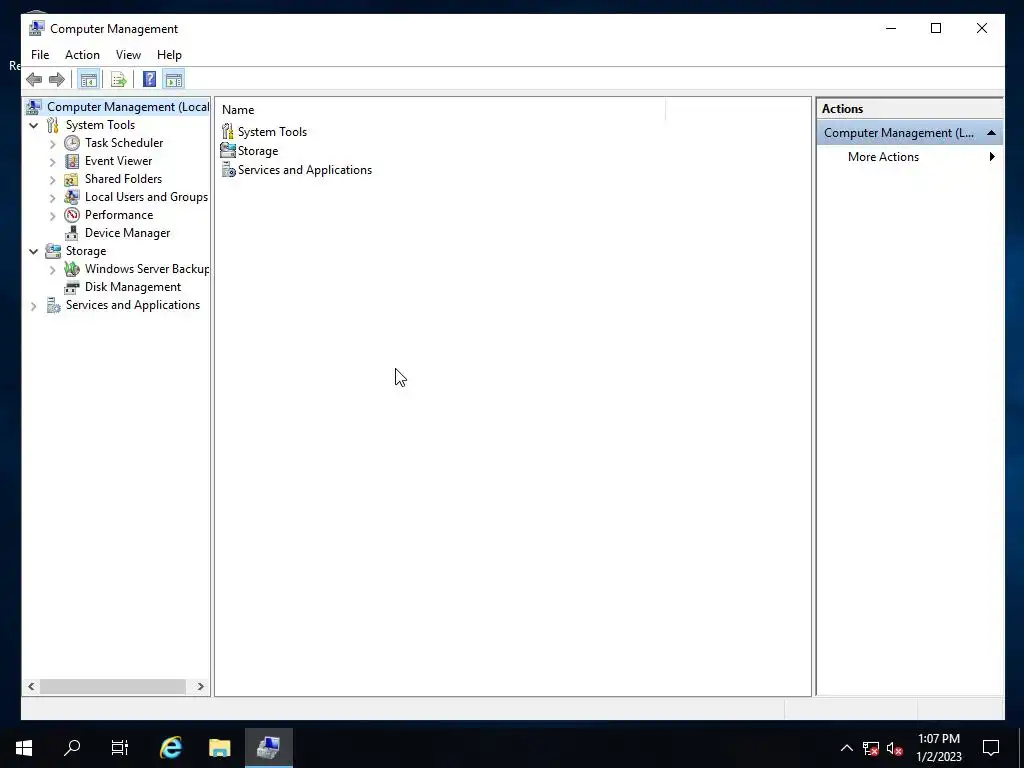
Task: Collapse the Computer Management actions section
Action: [991, 133]
